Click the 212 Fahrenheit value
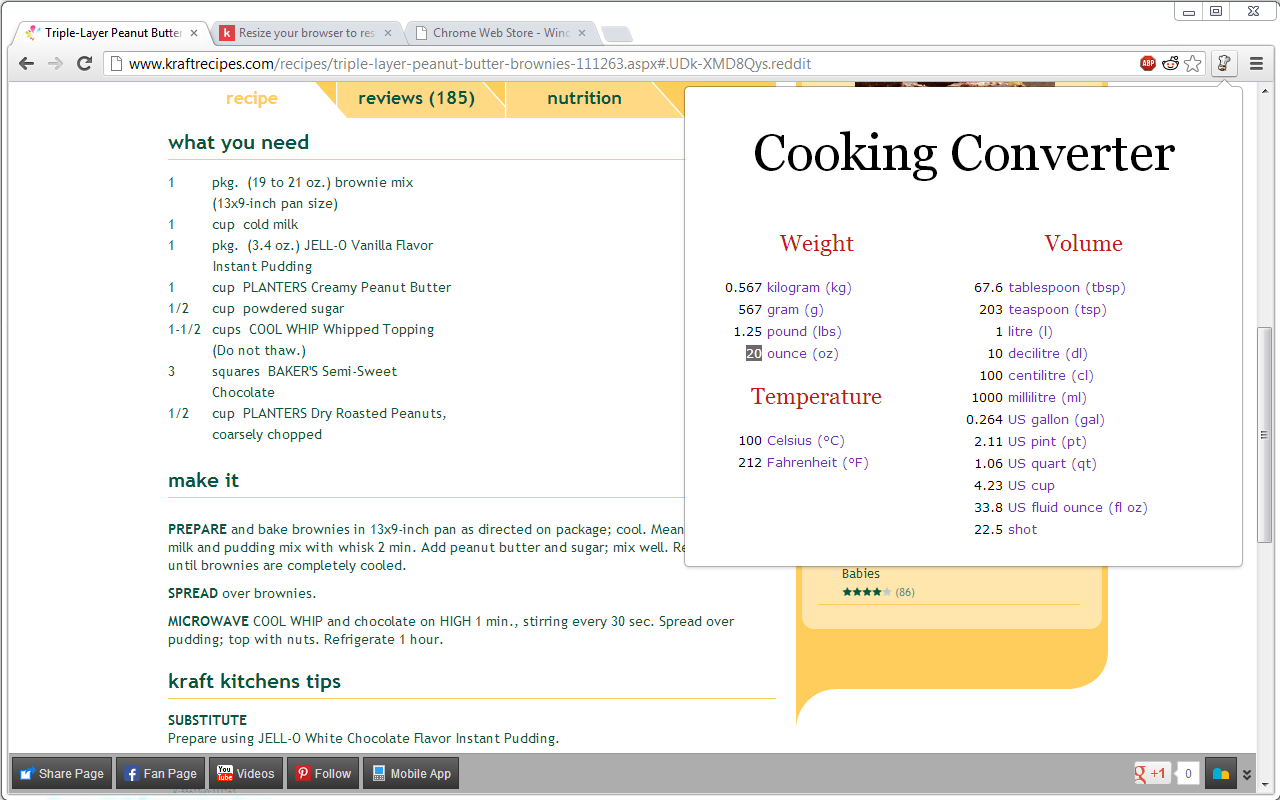The image size is (1280, 800). (750, 462)
